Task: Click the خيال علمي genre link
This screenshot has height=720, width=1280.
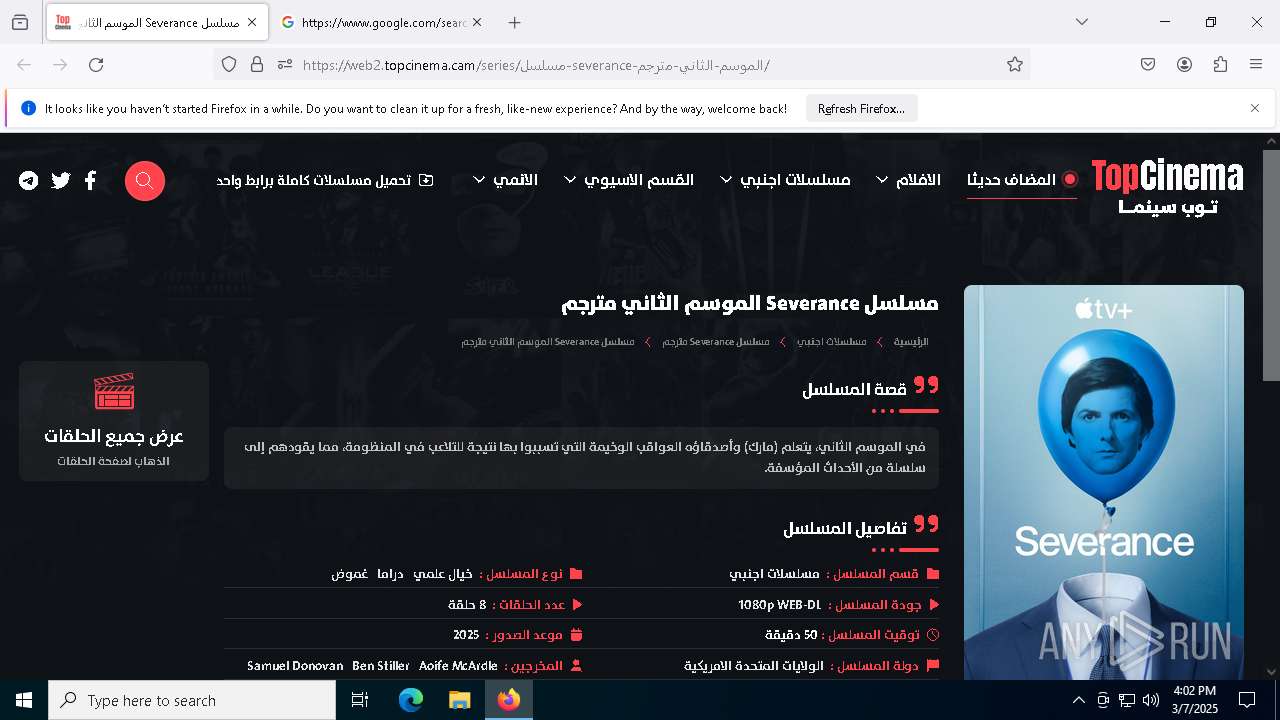Action: pos(443,574)
